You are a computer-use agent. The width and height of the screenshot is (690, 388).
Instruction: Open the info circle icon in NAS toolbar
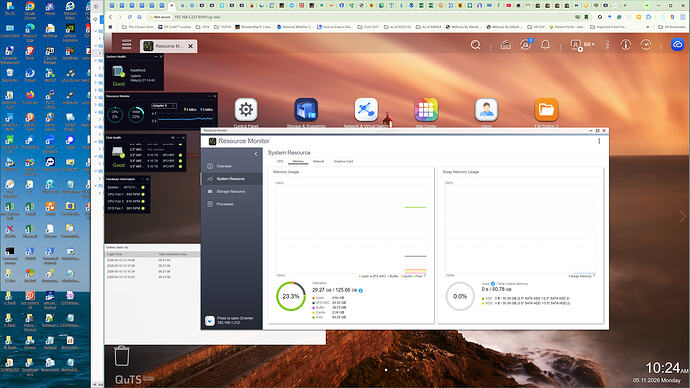[626, 45]
